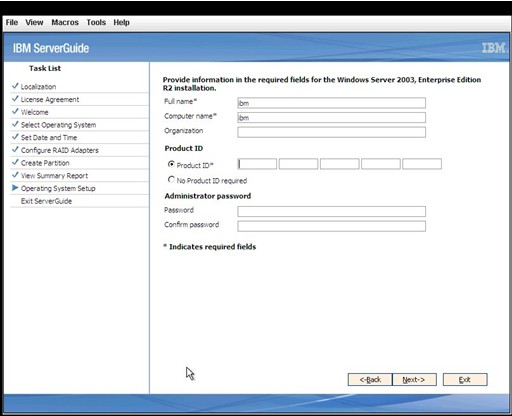Screen dimensions: 512x416
Task: Open the Help menu
Action: click(x=121, y=22)
